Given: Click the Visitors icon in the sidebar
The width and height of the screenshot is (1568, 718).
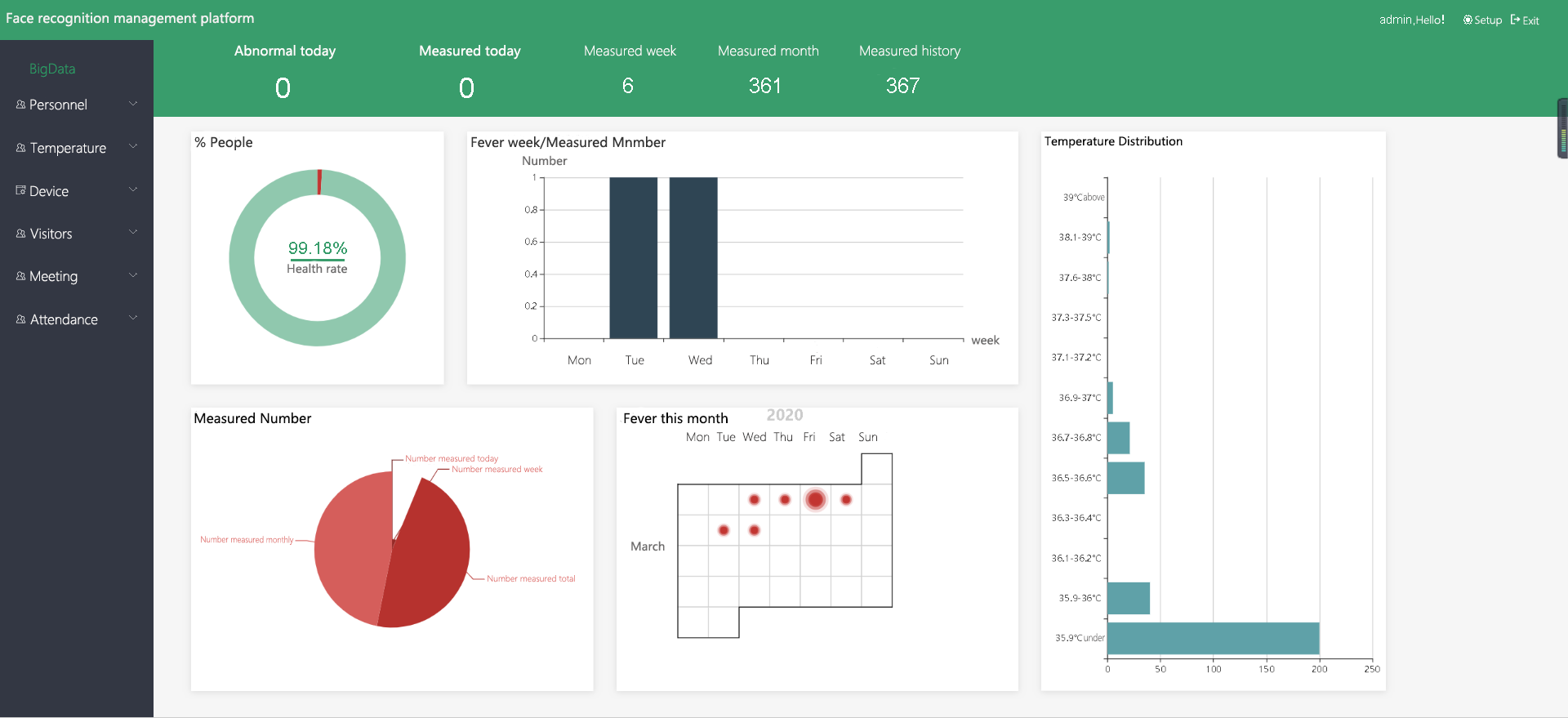Looking at the screenshot, I should pos(20,234).
